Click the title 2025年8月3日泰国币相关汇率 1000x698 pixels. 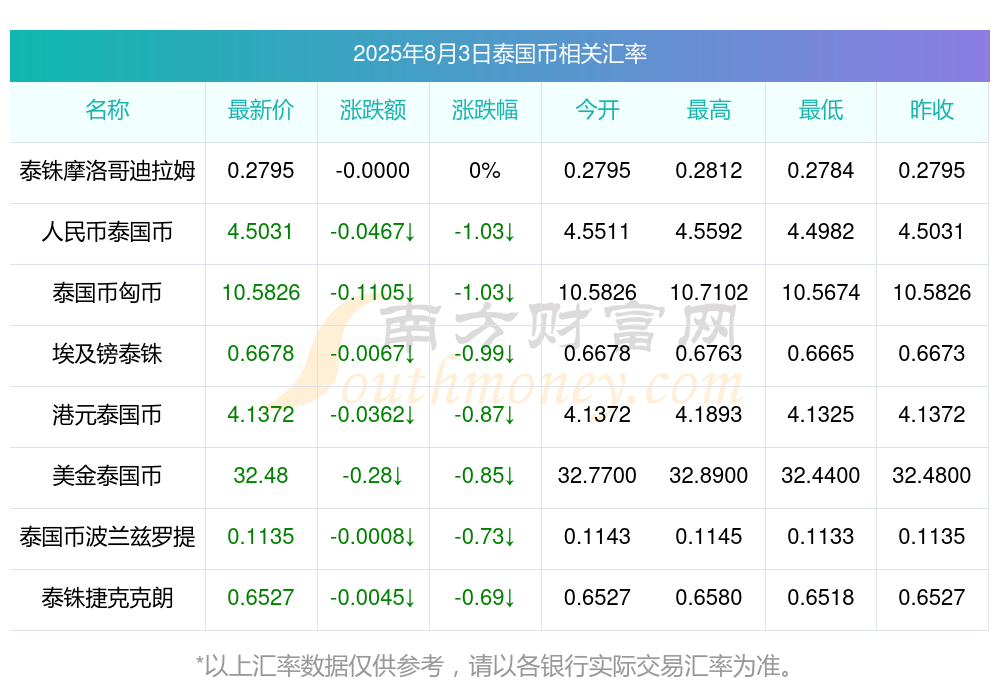click(500, 54)
